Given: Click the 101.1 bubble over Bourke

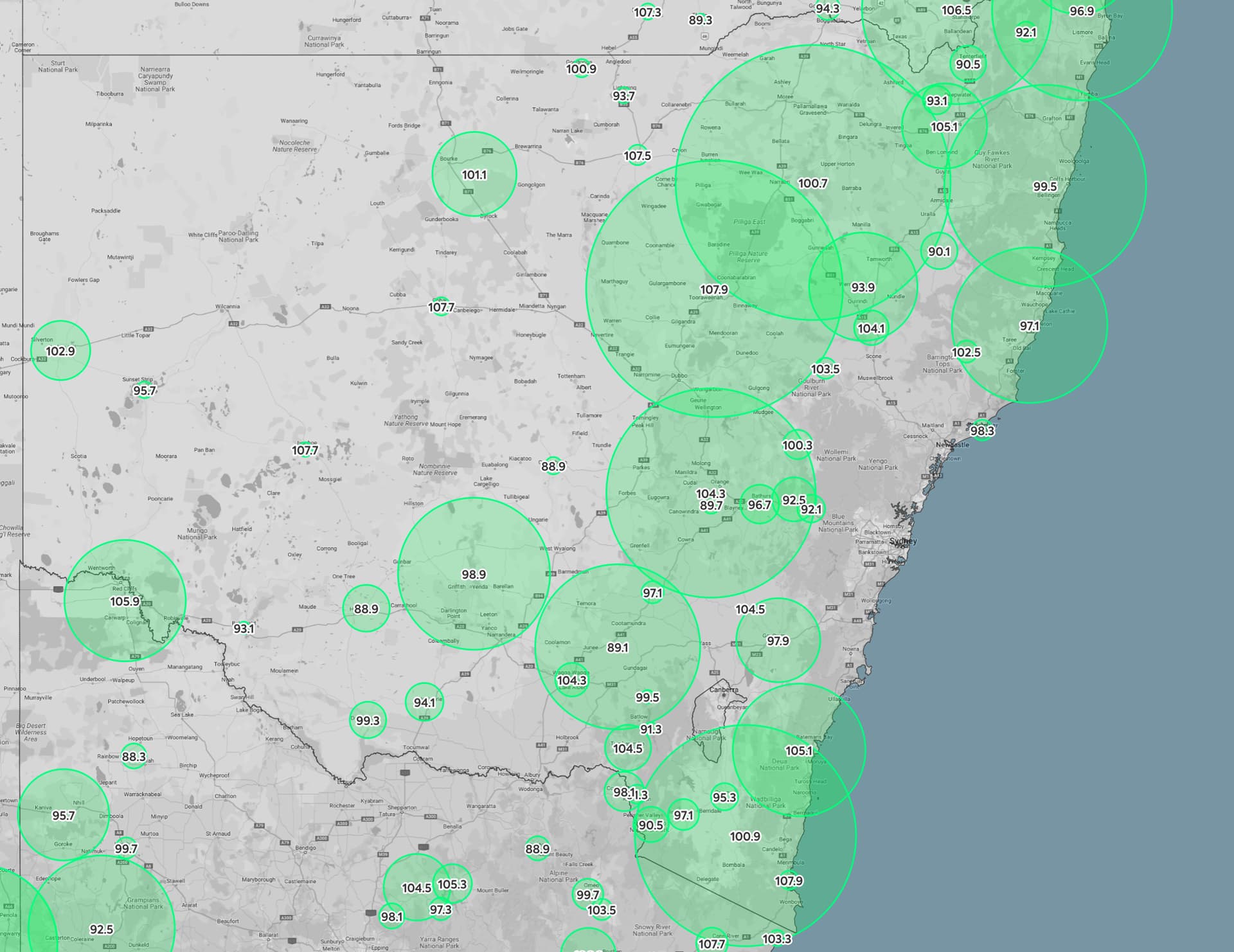Looking at the screenshot, I should point(474,174).
